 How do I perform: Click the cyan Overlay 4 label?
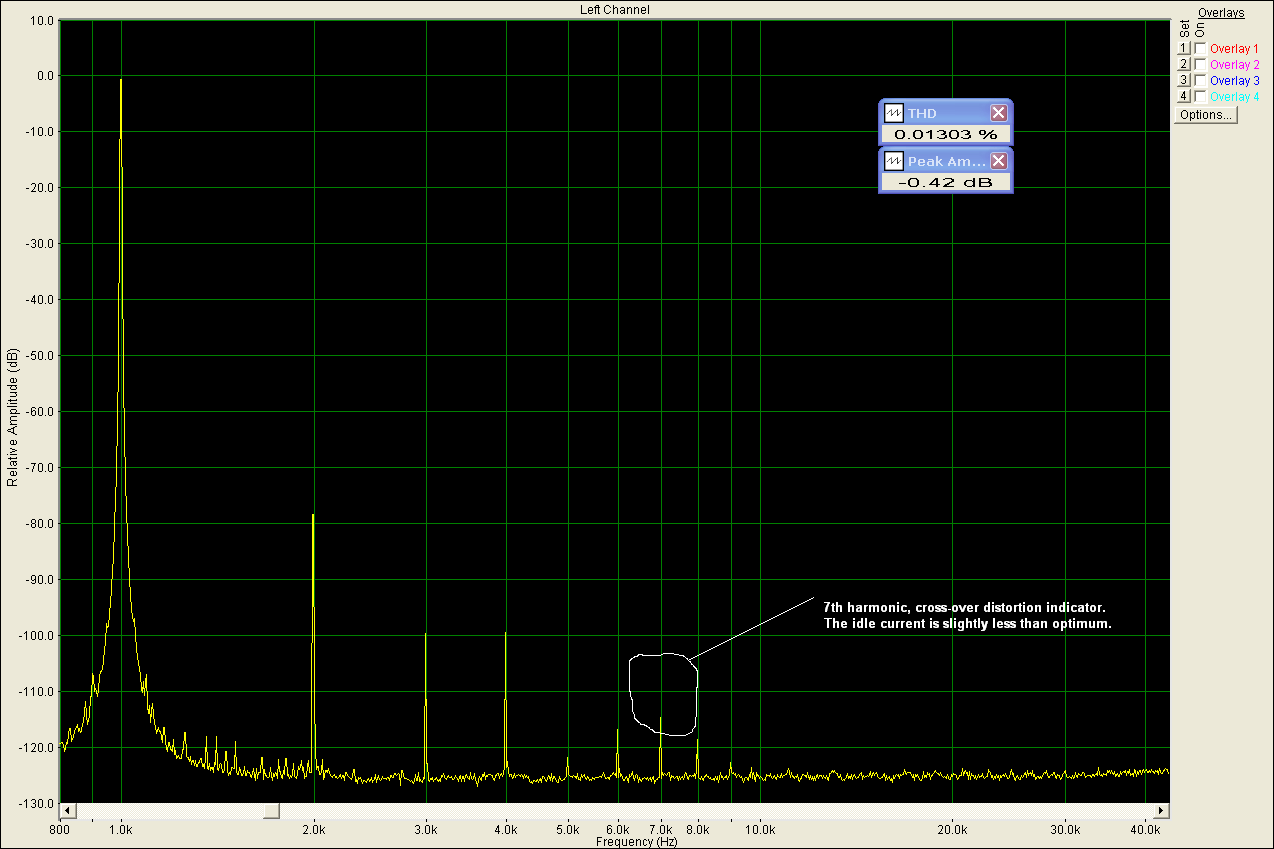coord(1235,97)
